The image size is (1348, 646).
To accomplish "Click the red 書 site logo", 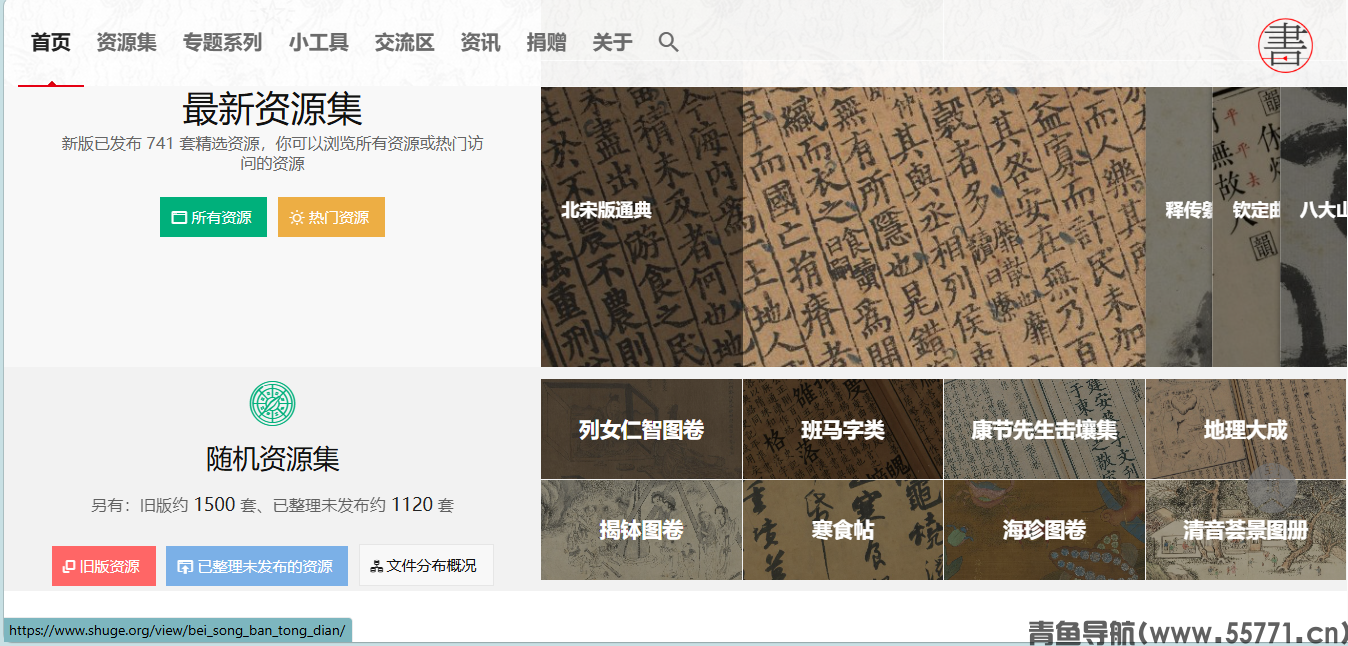I will (1285, 46).
